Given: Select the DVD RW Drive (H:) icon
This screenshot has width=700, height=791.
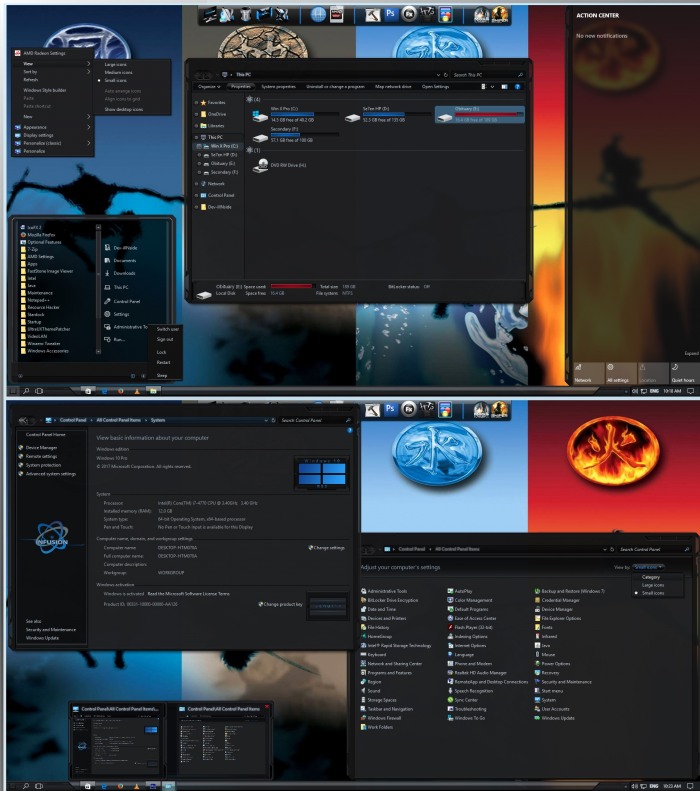Looking at the screenshot, I should tap(261, 165).
